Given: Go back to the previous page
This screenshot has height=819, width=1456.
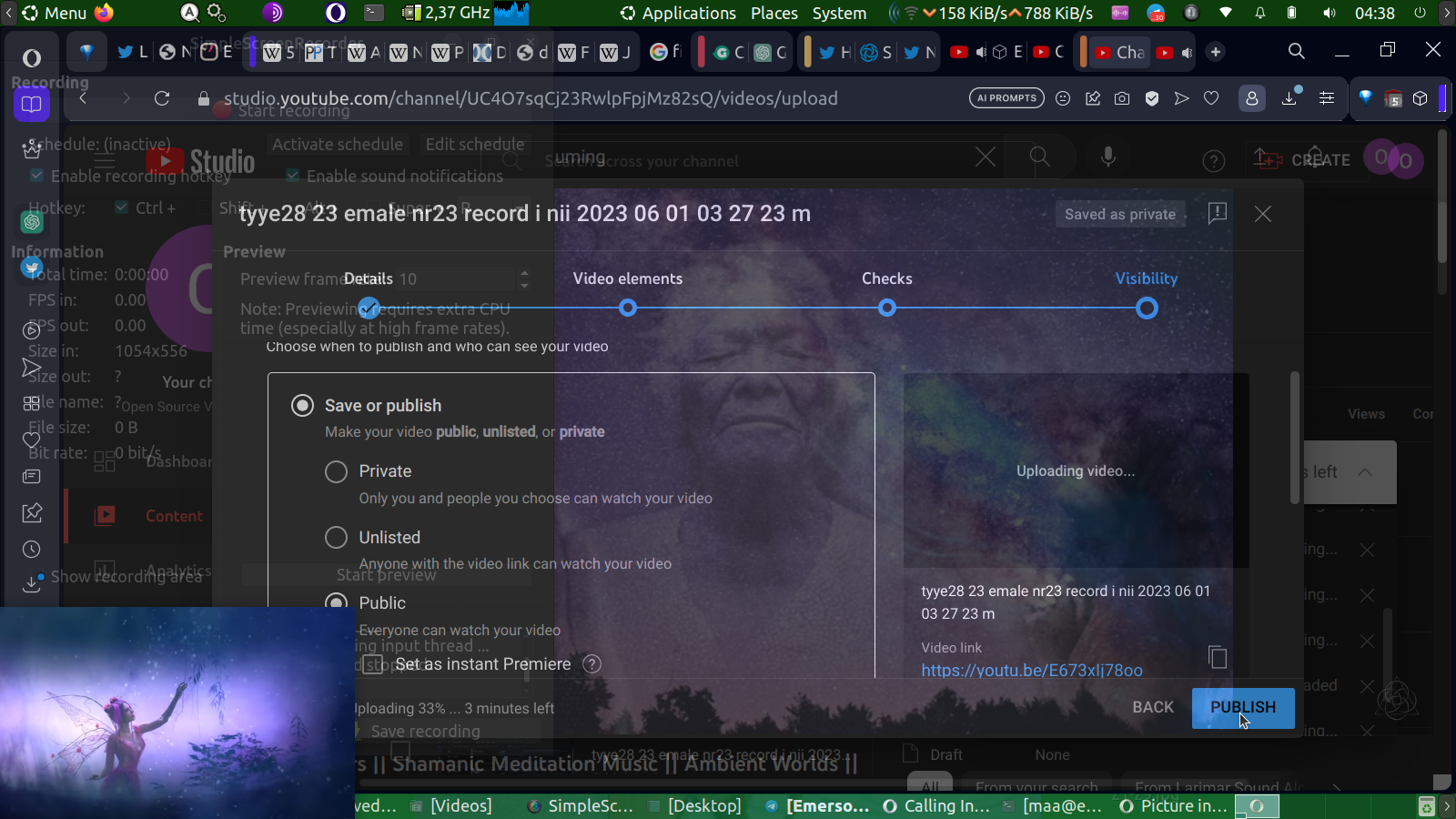Looking at the screenshot, I should click(83, 98).
